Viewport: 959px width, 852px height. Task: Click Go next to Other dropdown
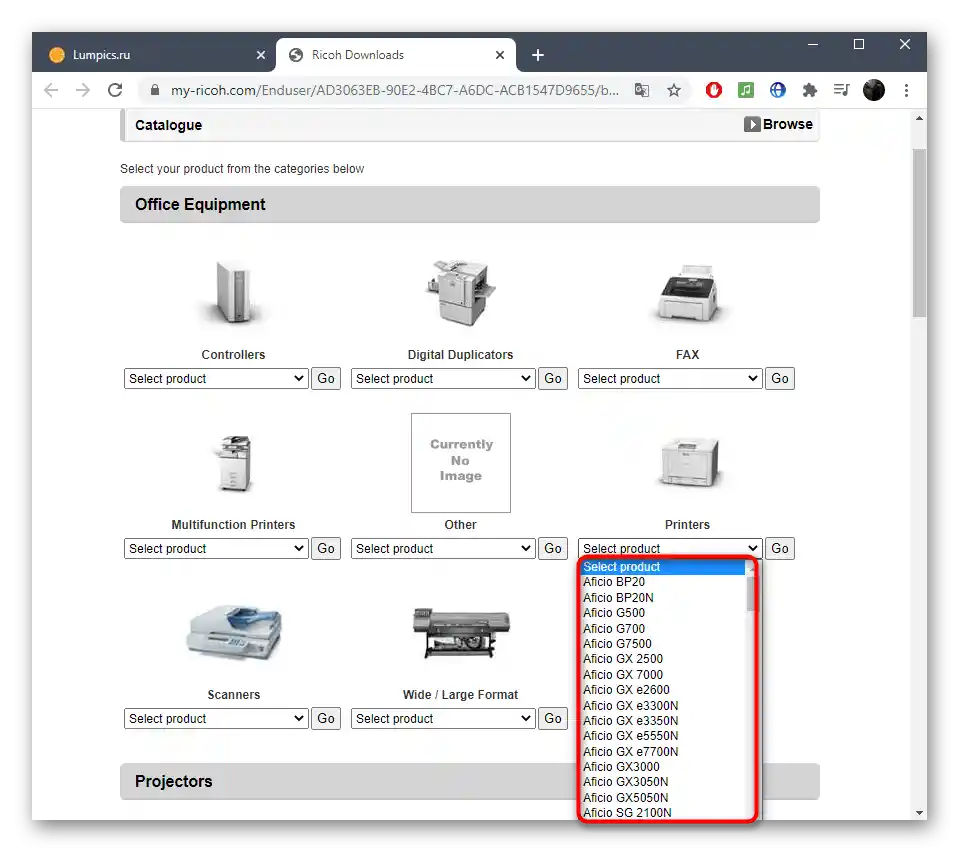point(553,549)
